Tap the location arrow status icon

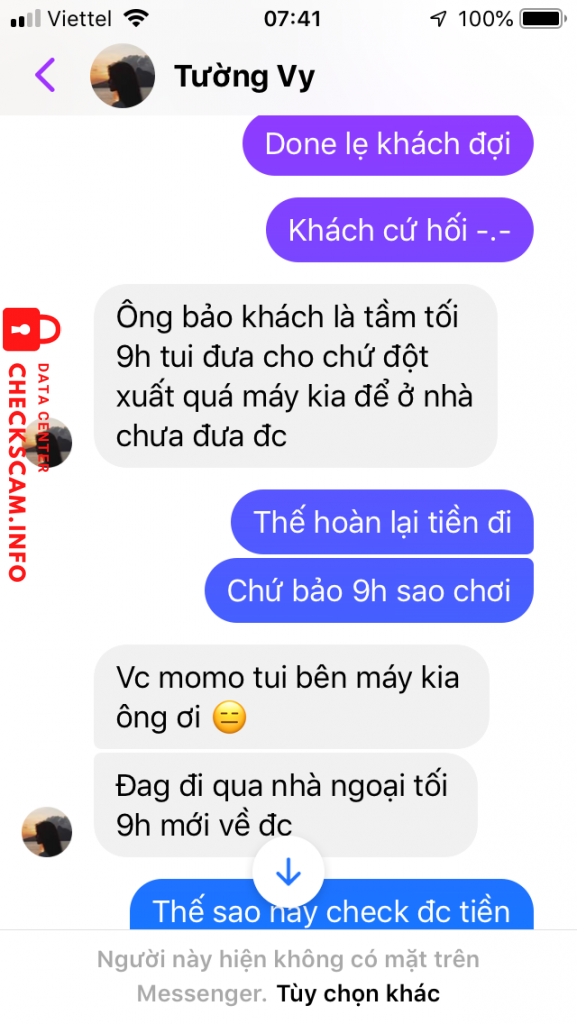tap(438, 20)
